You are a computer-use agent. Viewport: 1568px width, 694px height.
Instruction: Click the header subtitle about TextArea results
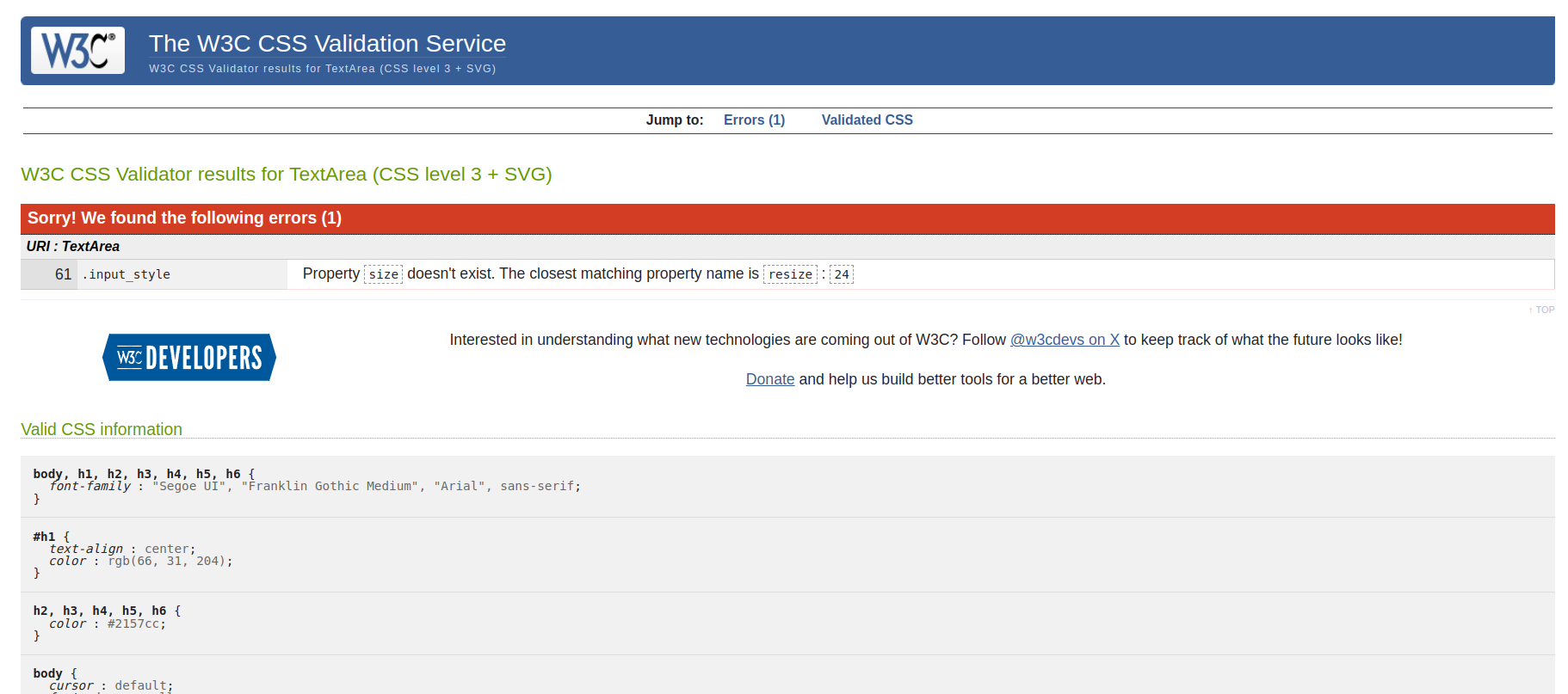coord(322,69)
